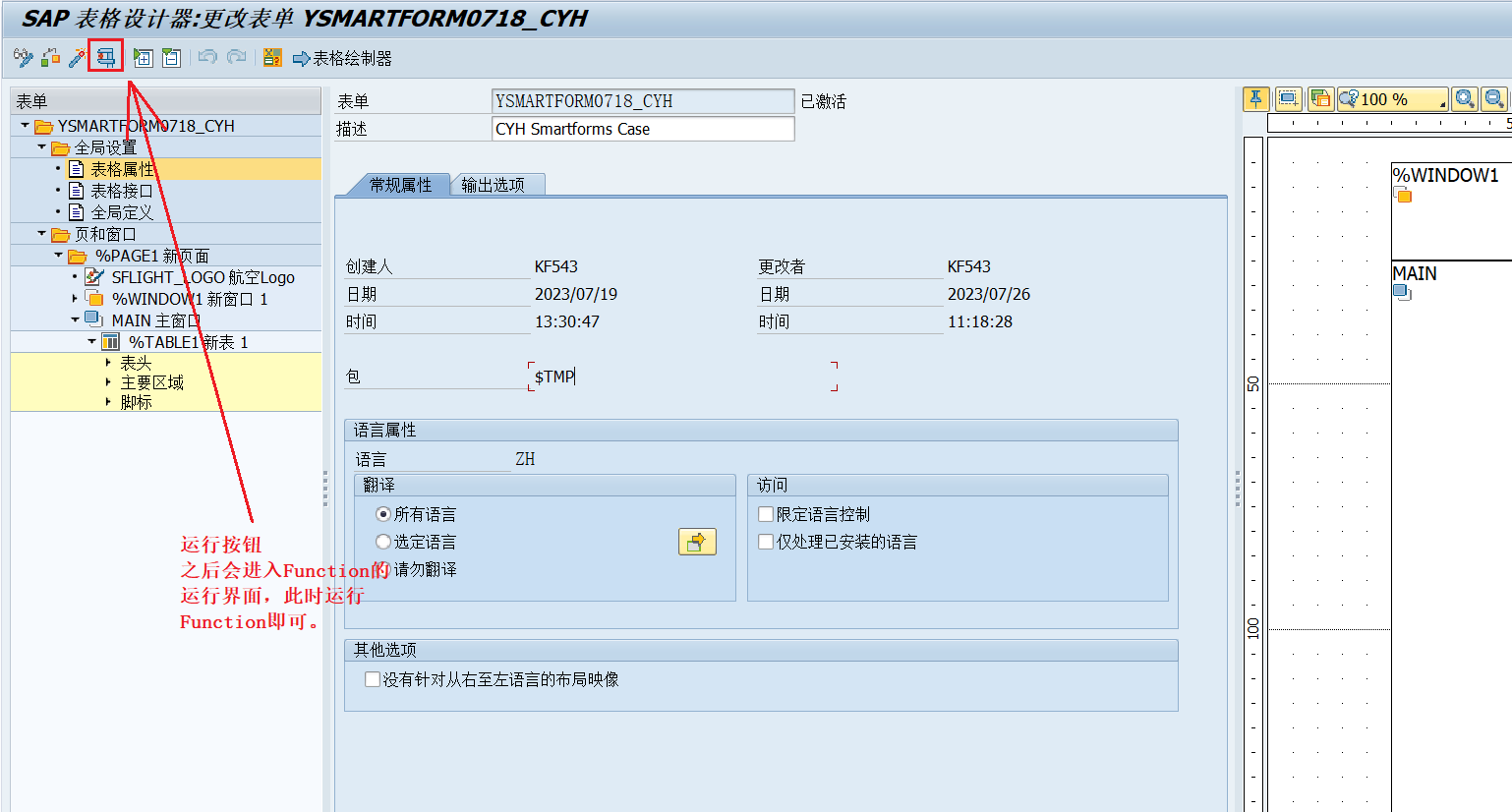
Task: Select the 选定语言 radio button
Action: [x=383, y=542]
